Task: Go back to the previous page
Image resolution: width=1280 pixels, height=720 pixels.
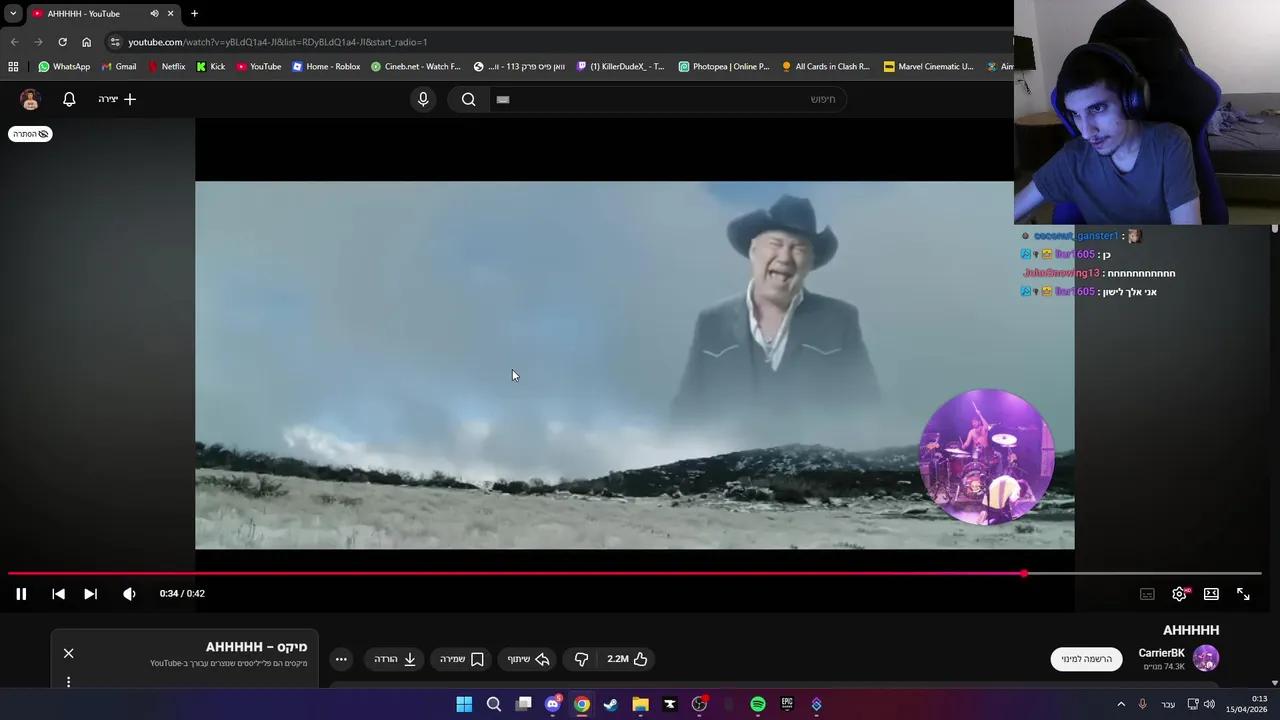Action: pyautogui.click(x=14, y=42)
